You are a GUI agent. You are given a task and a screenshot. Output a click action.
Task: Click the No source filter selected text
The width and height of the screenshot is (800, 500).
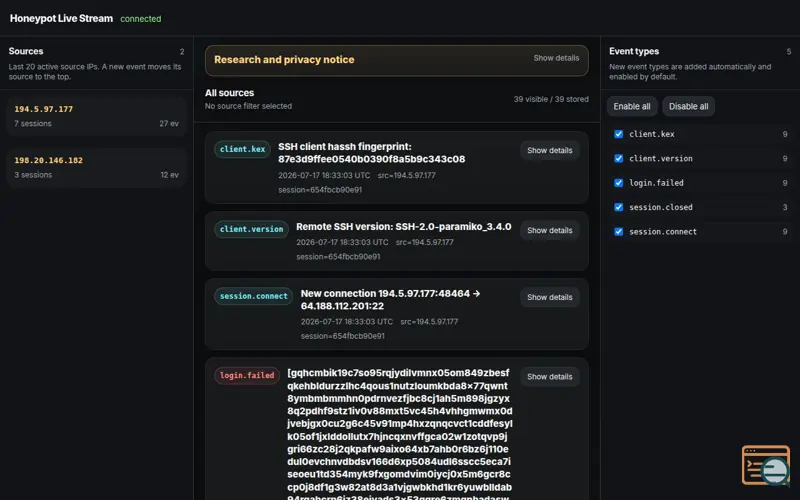click(248, 106)
